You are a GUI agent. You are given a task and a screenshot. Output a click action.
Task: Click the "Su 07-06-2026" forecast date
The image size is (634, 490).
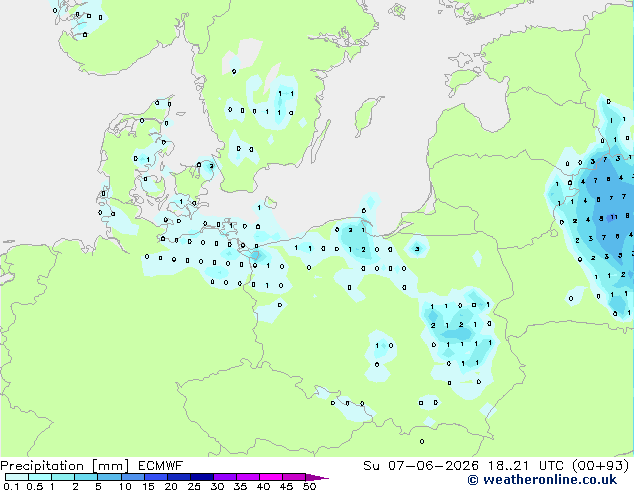click(421, 466)
